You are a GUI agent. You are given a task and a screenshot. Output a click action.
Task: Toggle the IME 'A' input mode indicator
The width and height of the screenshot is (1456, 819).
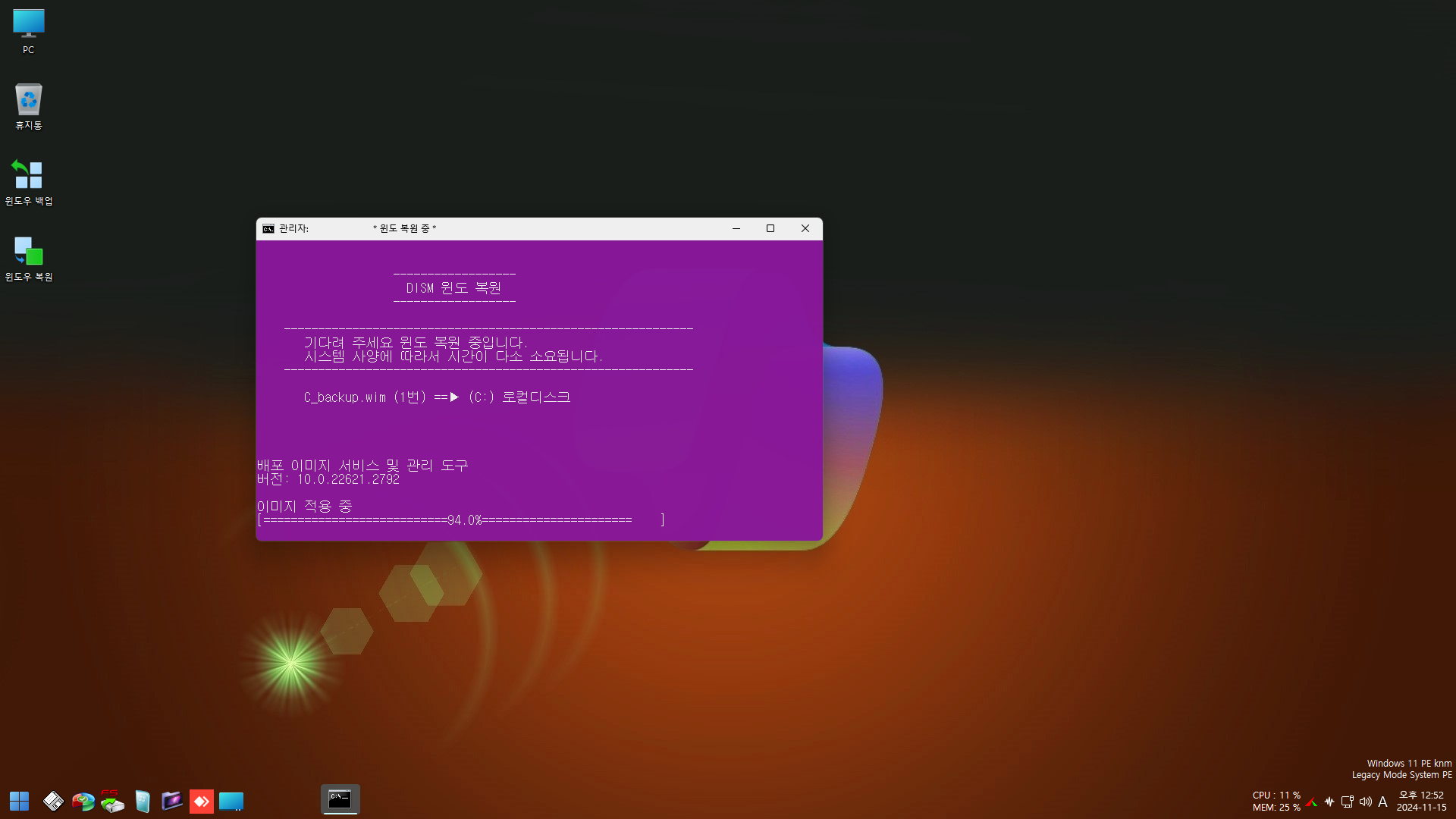click(x=1382, y=802)
